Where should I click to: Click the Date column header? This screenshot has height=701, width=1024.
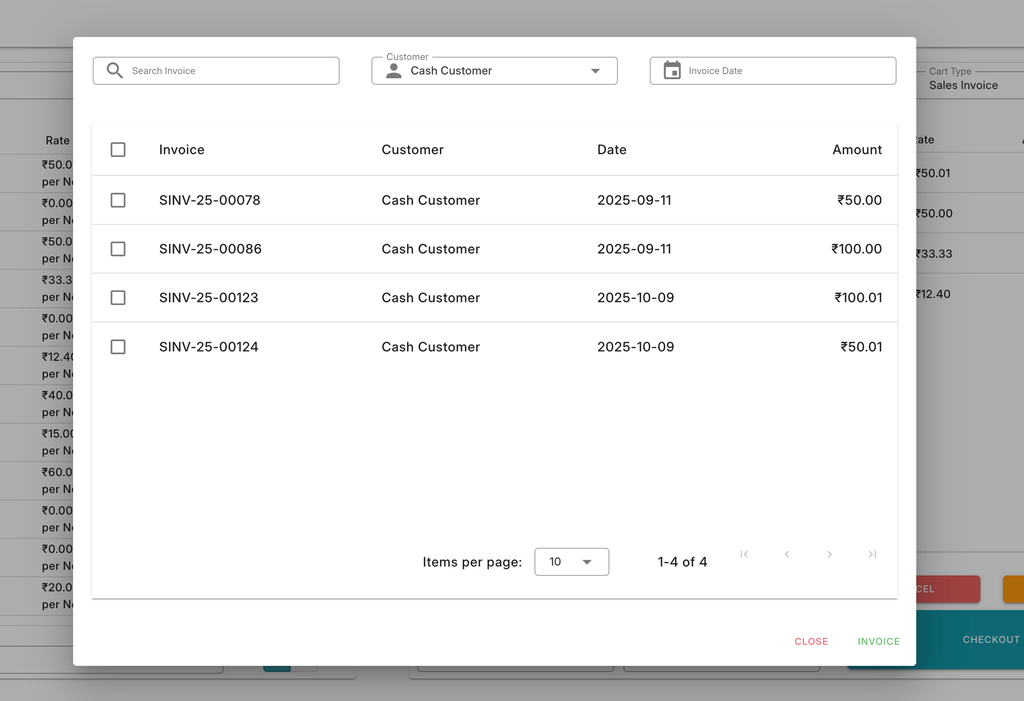click(612, 150)
